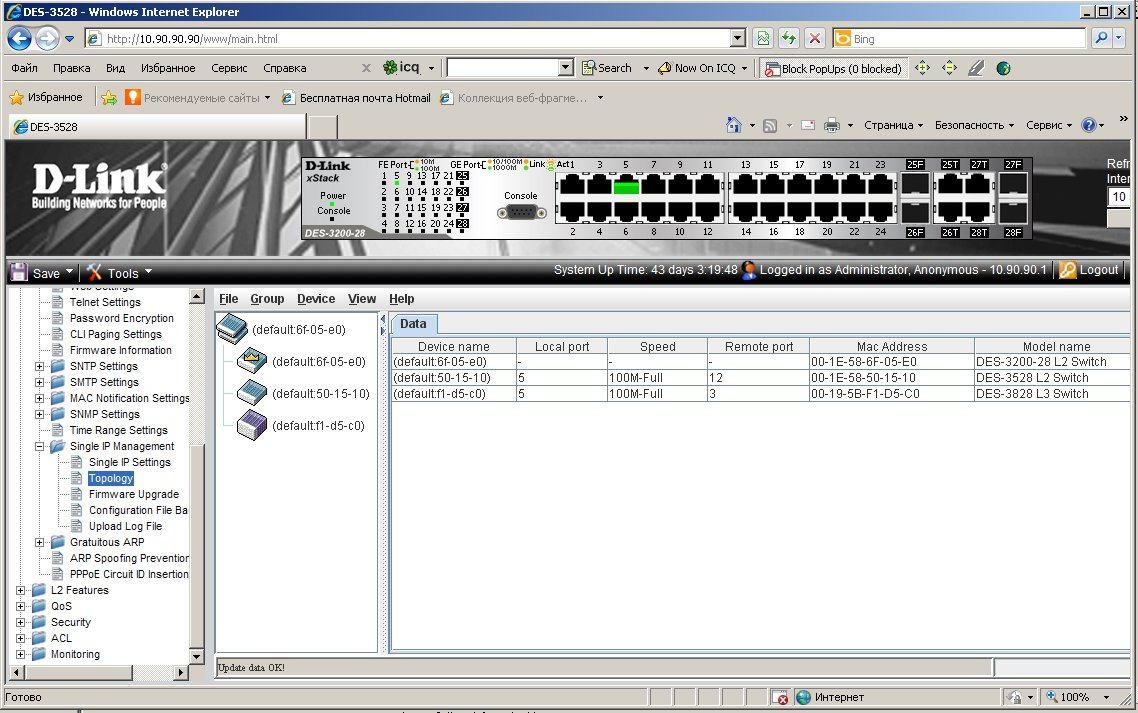Open the Вид menu
The image size is (1138, 713).
click(x=115, y=68)
